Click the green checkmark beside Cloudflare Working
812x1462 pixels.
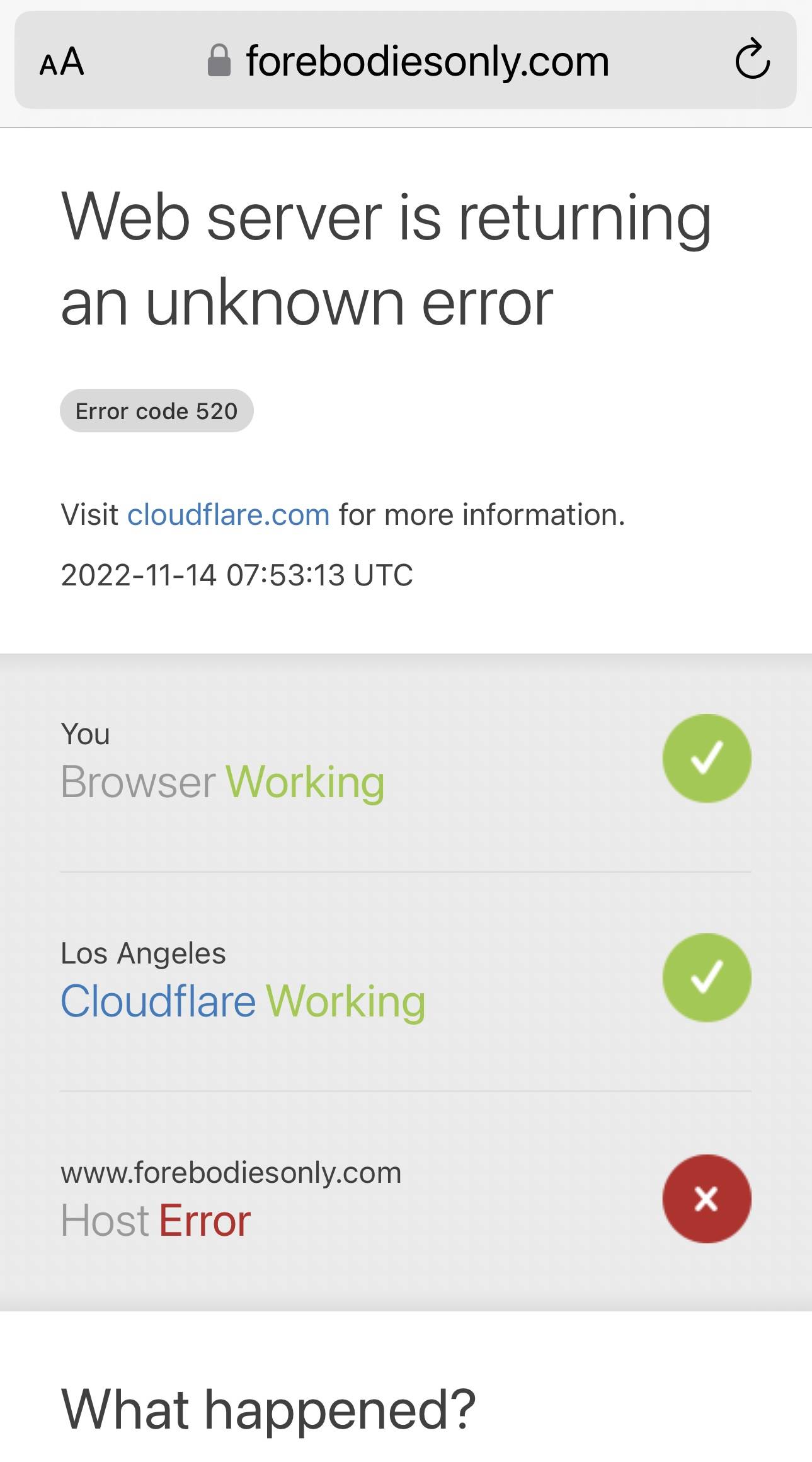pyautogui.click(x=706, y=977)
